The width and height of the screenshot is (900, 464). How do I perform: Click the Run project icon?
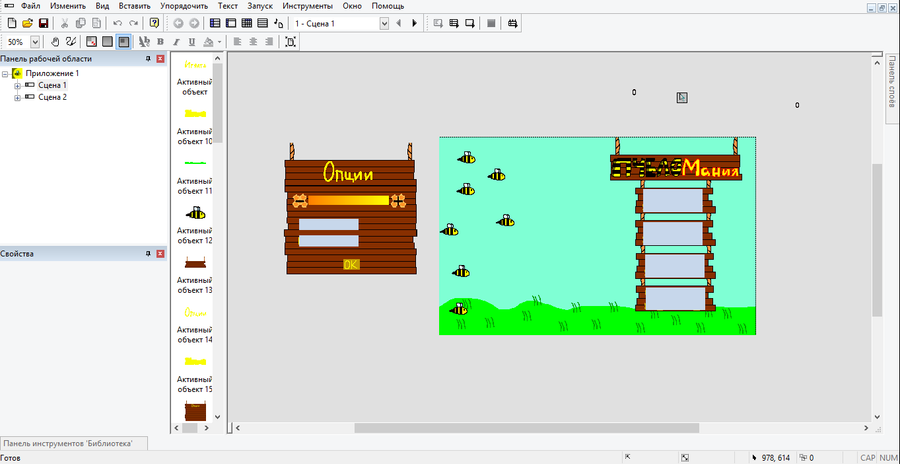(438, 24)
